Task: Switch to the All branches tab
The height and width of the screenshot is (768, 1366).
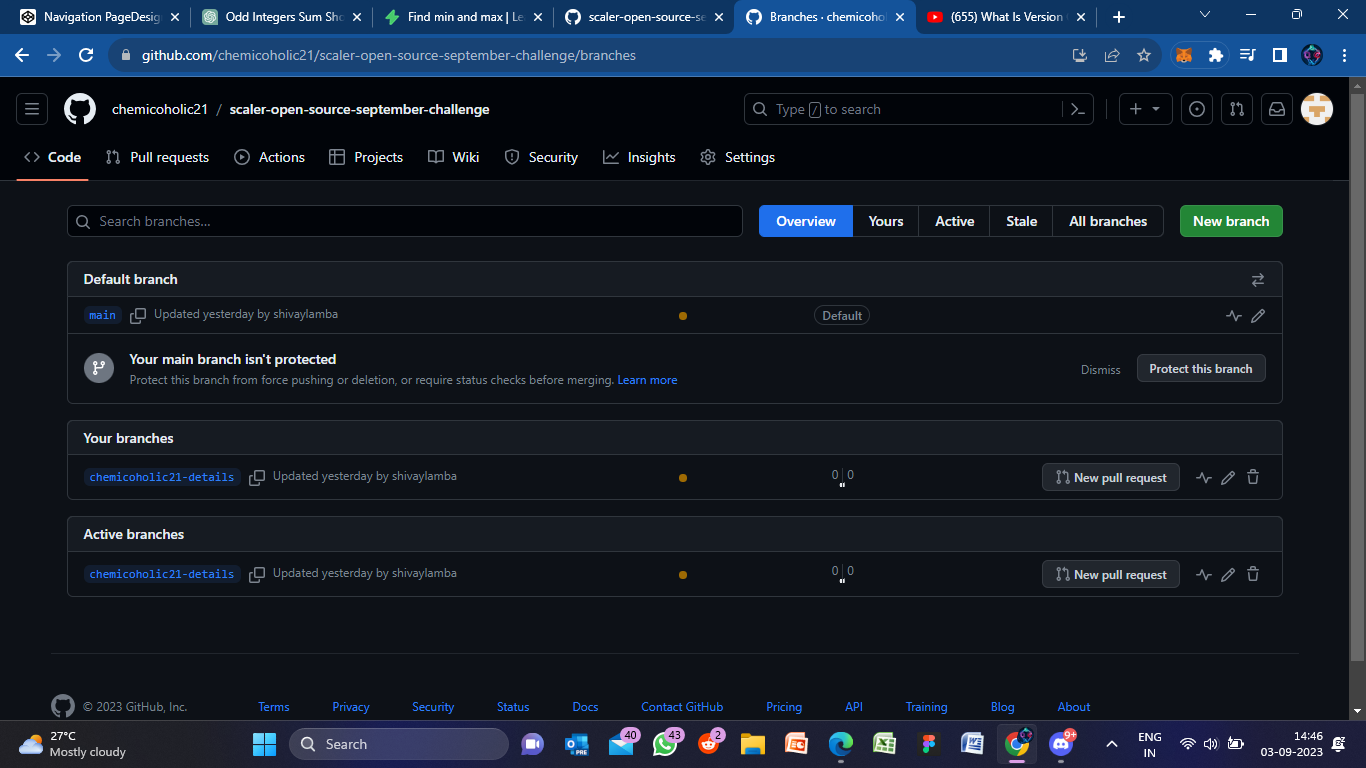Action: (1107, 221)
